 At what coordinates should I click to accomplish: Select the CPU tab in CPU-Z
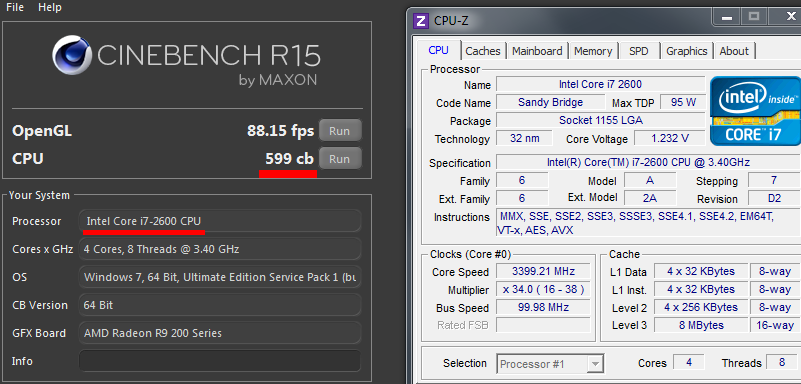438,51
